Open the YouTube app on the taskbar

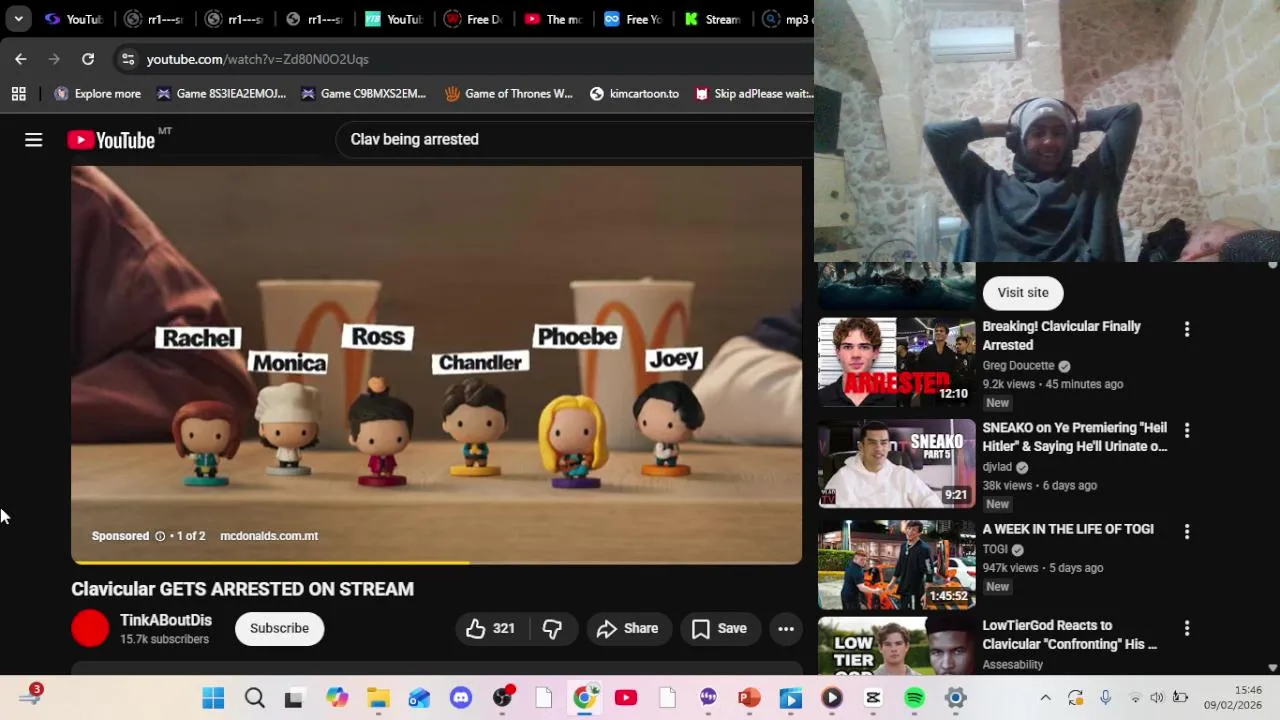pos(626,697)
